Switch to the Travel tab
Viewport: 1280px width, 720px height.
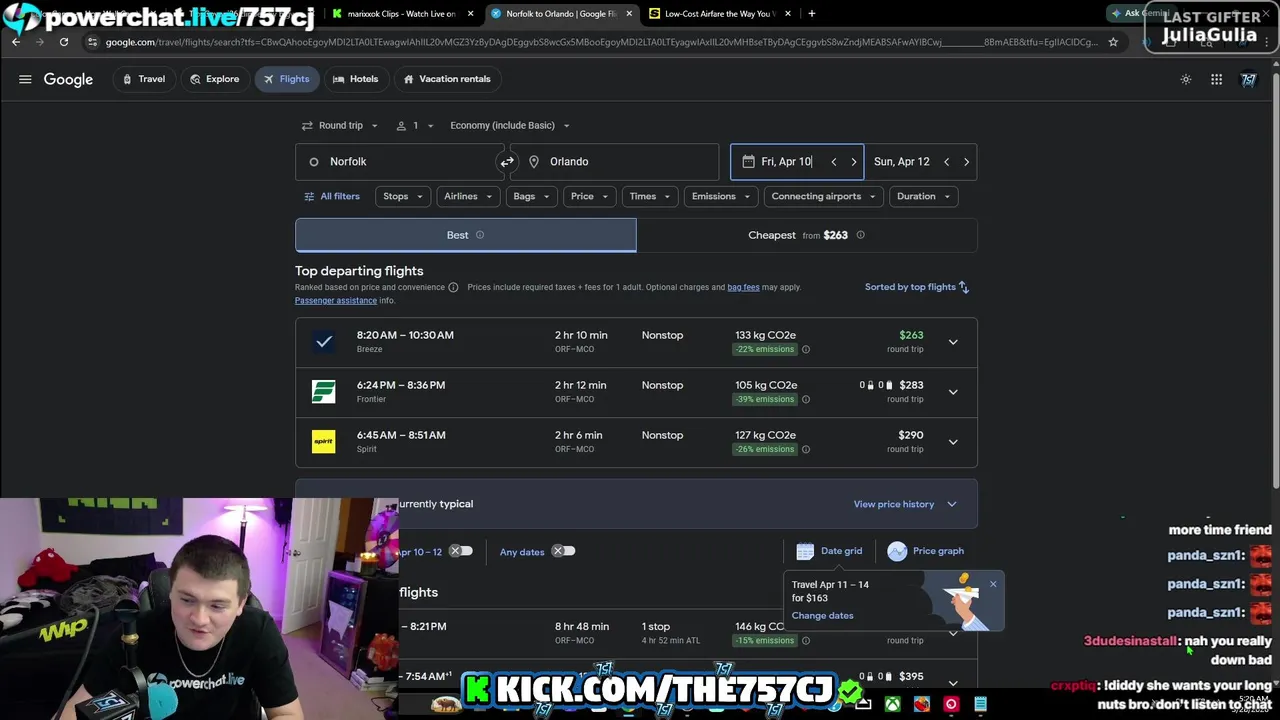point(144,79)
